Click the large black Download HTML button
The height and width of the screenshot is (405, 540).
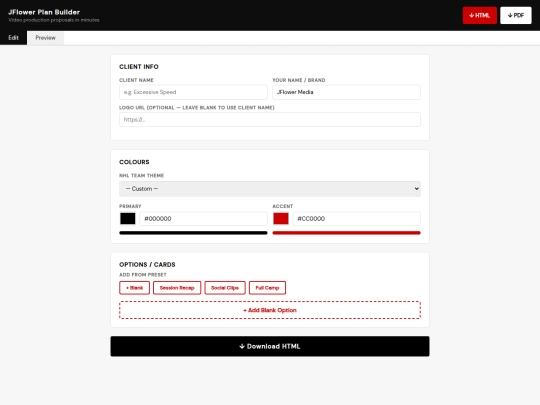click(x=270, y=346)
